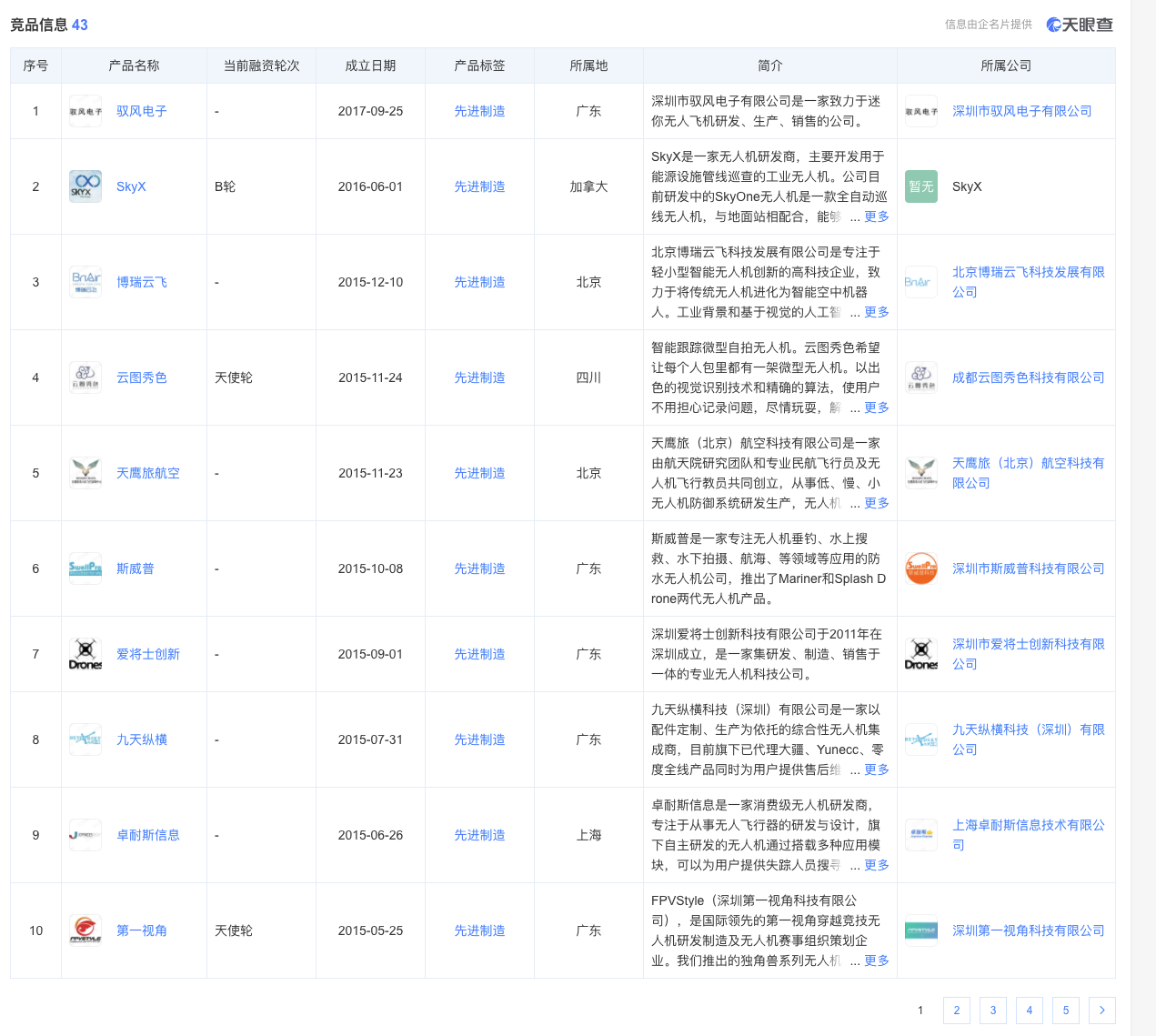
Task: Expand SkyX description with 更多
Action: point(877,216)
